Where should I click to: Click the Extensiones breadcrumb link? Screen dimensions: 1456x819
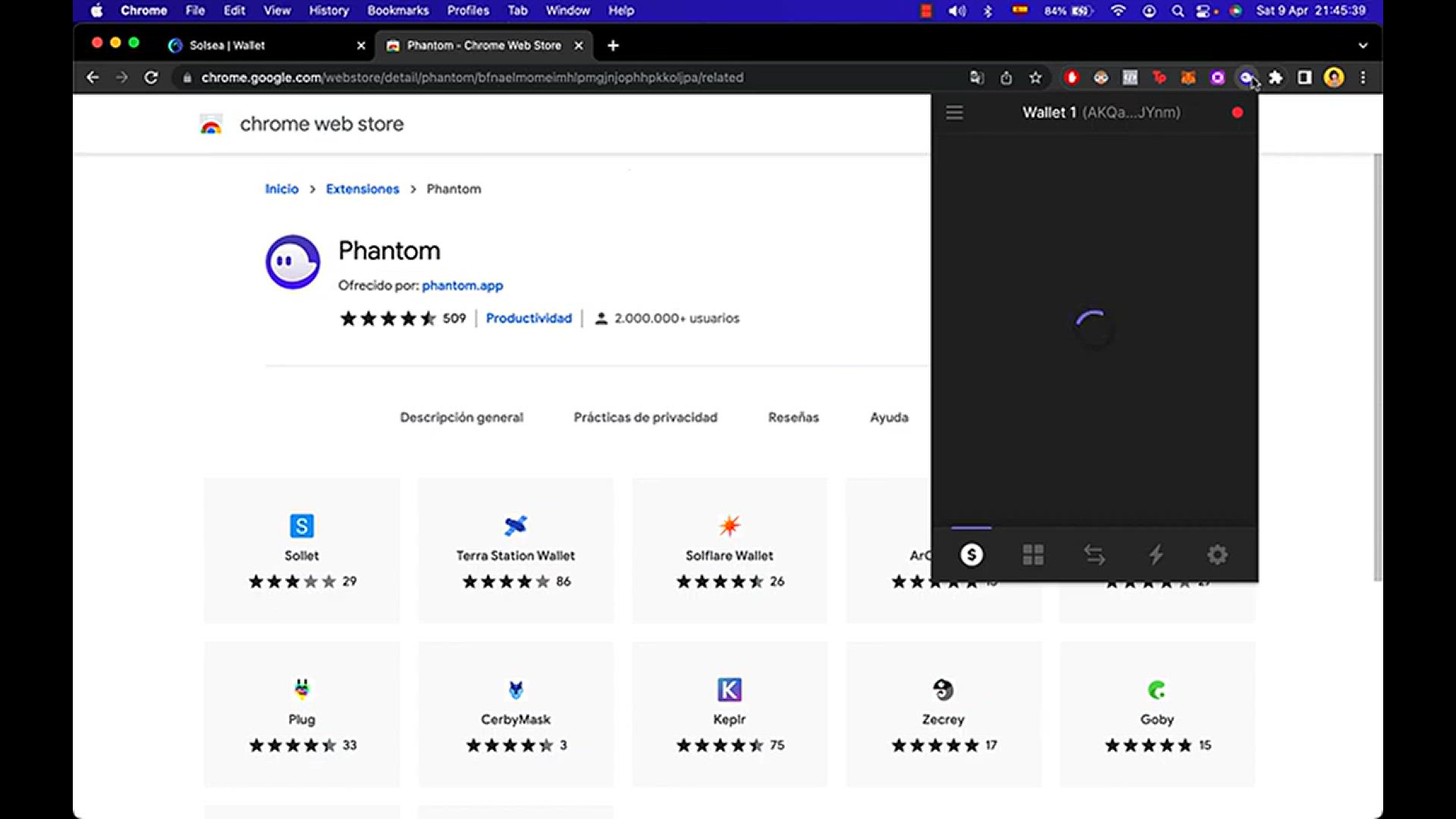click(362, 189)
